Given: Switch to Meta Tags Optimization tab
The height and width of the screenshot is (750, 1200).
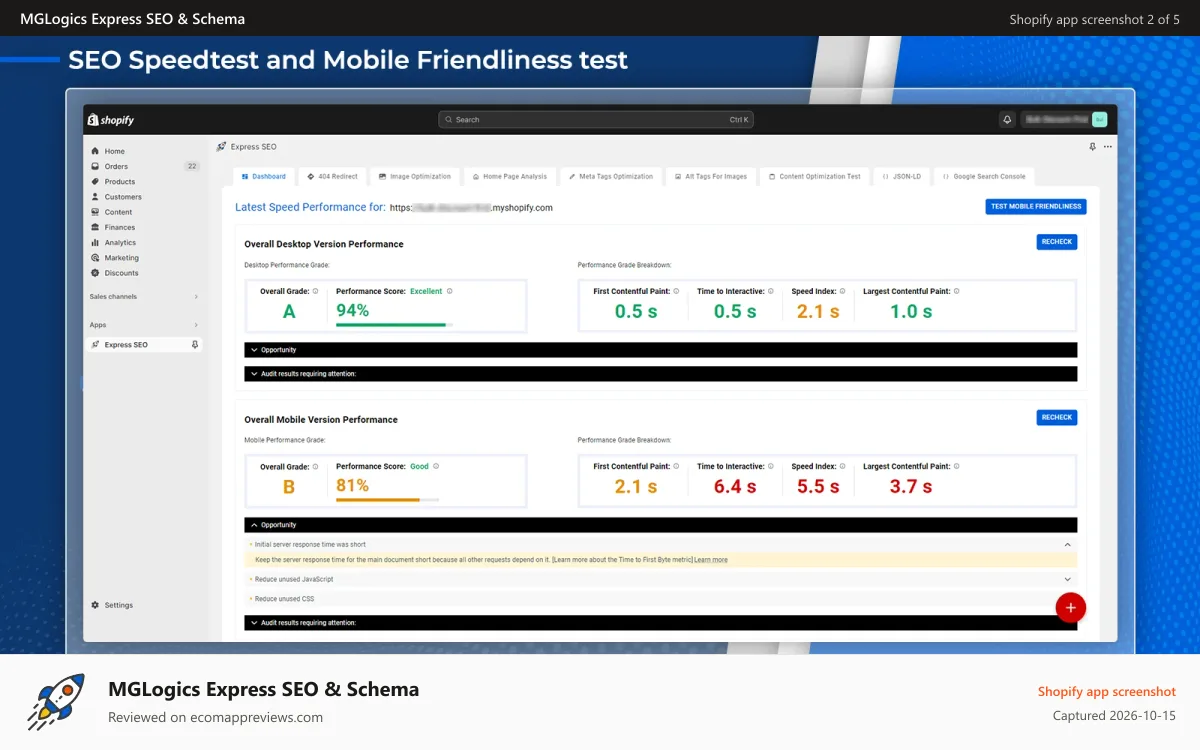Looking at the screenshot, I should pos(610,176).
